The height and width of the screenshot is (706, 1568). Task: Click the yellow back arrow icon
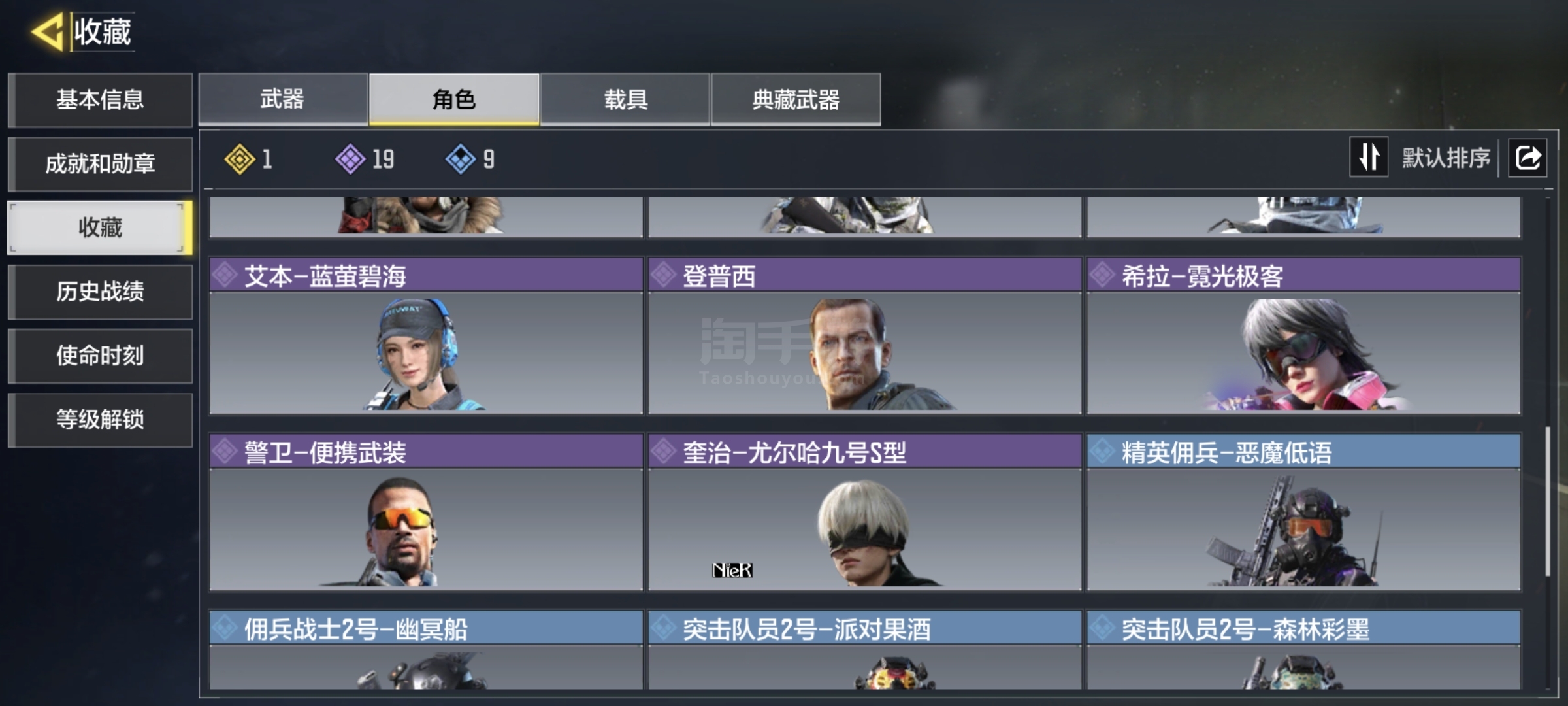point(47,31)
